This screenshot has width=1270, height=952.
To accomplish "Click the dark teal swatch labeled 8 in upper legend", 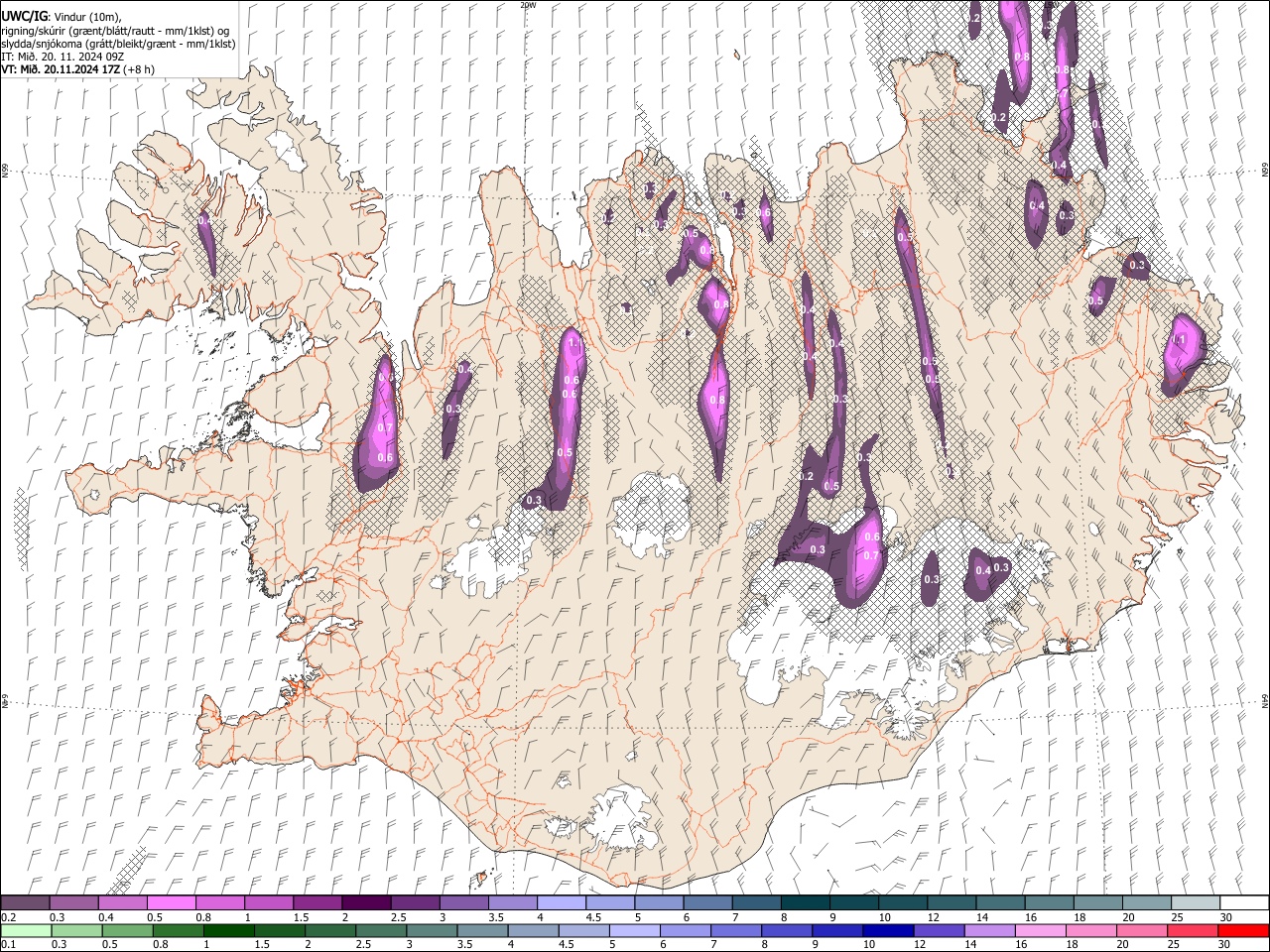I will pyautogui.click(x=804, y=902).
